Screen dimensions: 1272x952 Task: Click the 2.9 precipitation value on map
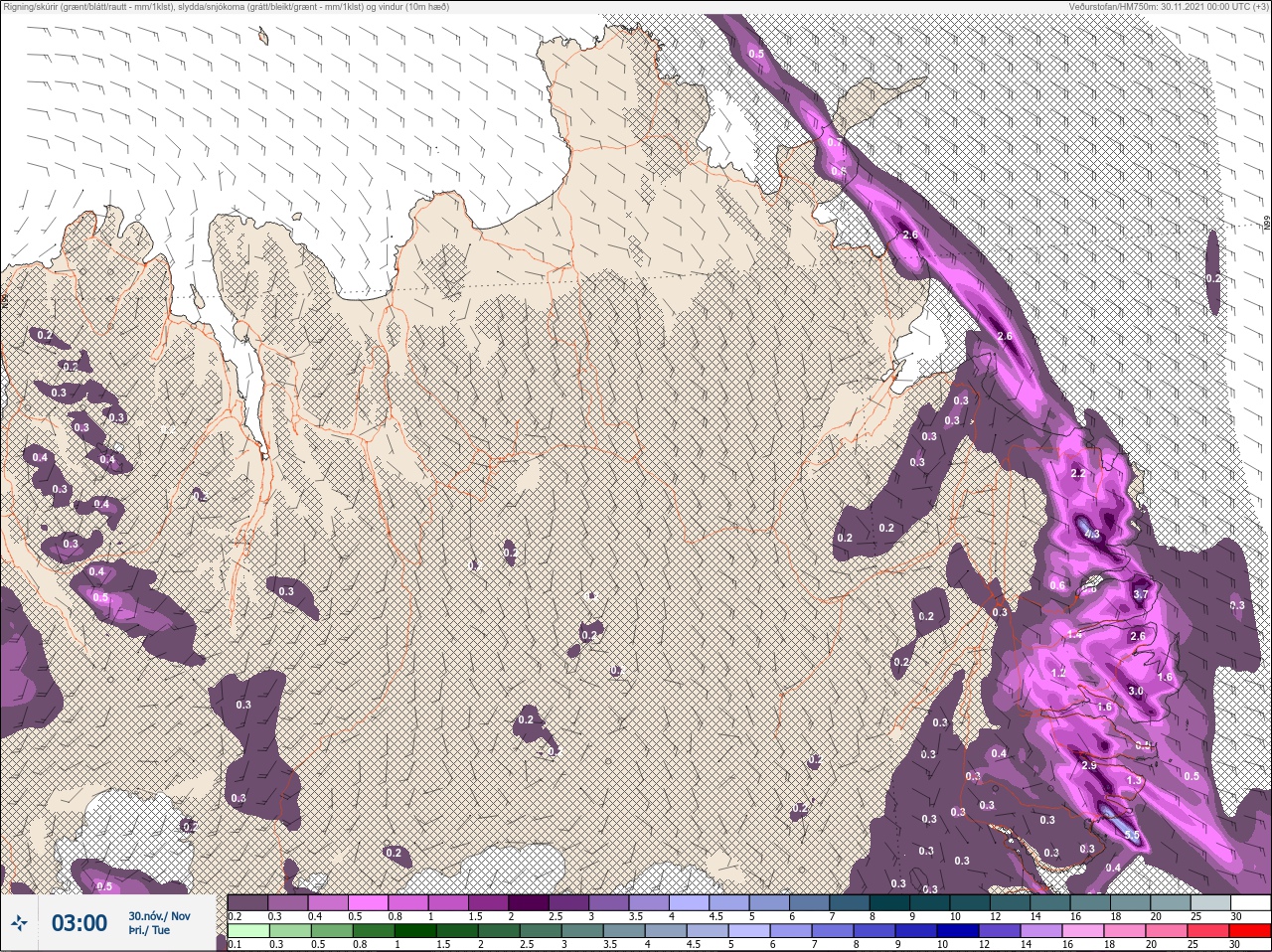pyautogui.click(x=1089, y=766)
